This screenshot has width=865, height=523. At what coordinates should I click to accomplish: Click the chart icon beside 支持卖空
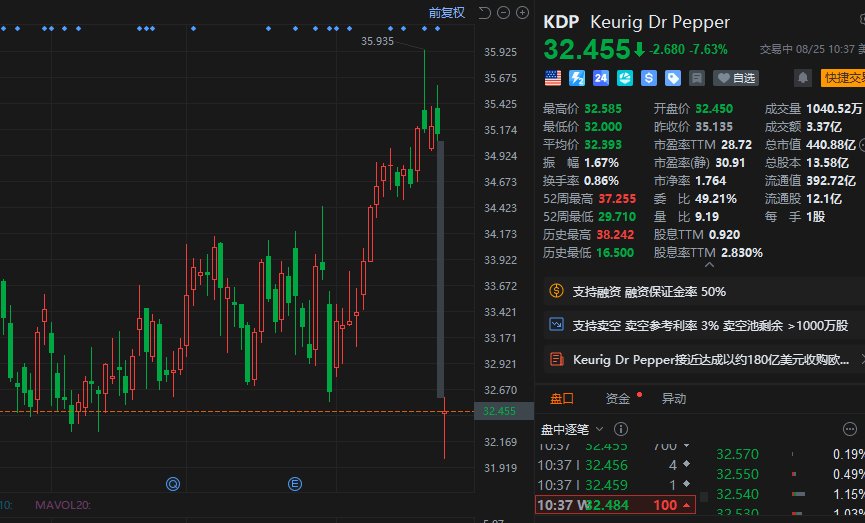pyautogui.click(x=556, y=325)
